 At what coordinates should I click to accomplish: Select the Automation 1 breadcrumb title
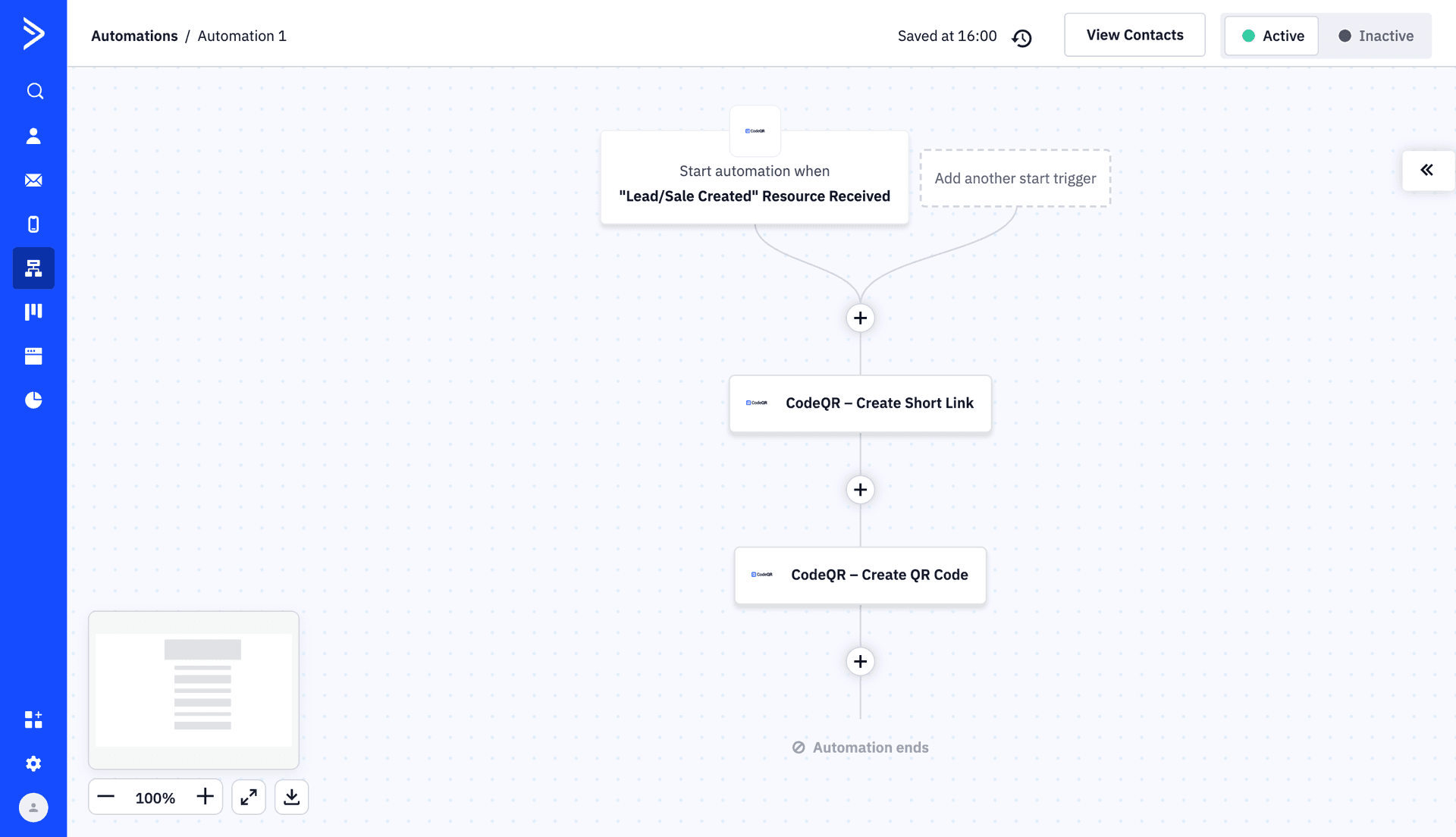241,36
